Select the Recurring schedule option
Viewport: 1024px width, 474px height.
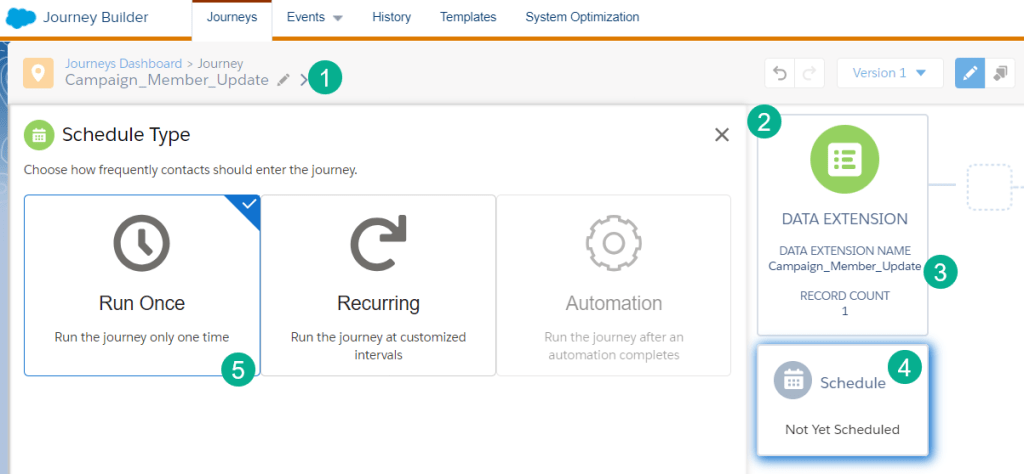(x=378, y=285)
